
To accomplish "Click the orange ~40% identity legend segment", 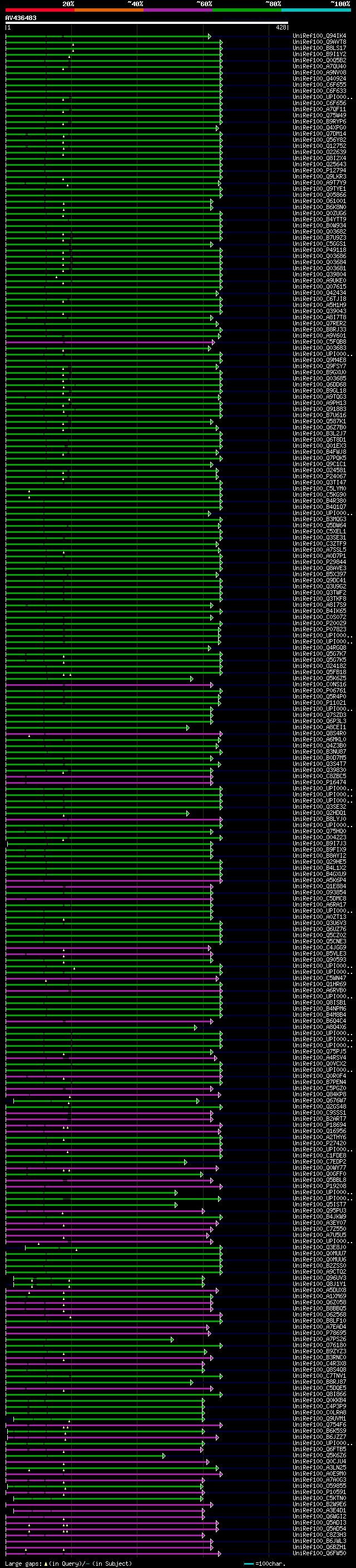I will pyautogui.click(x=110, y=10).
